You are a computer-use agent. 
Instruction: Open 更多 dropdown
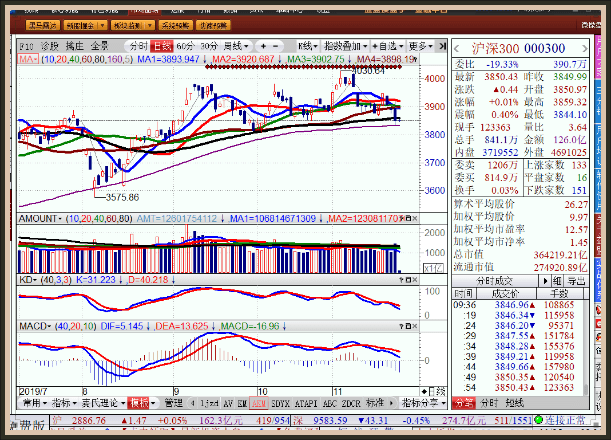[421, 46]
